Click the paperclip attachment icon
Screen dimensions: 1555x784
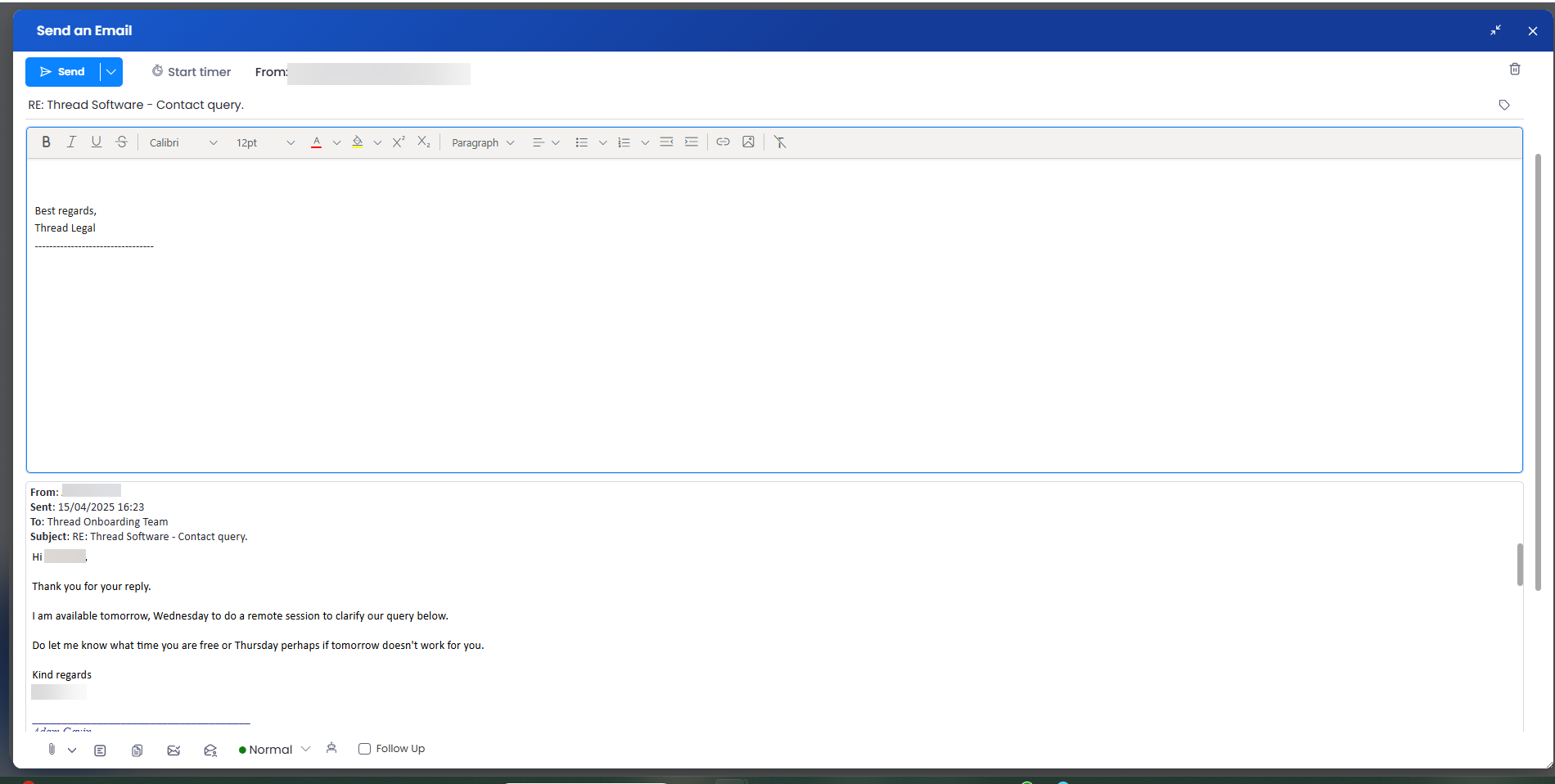(52, 749)
